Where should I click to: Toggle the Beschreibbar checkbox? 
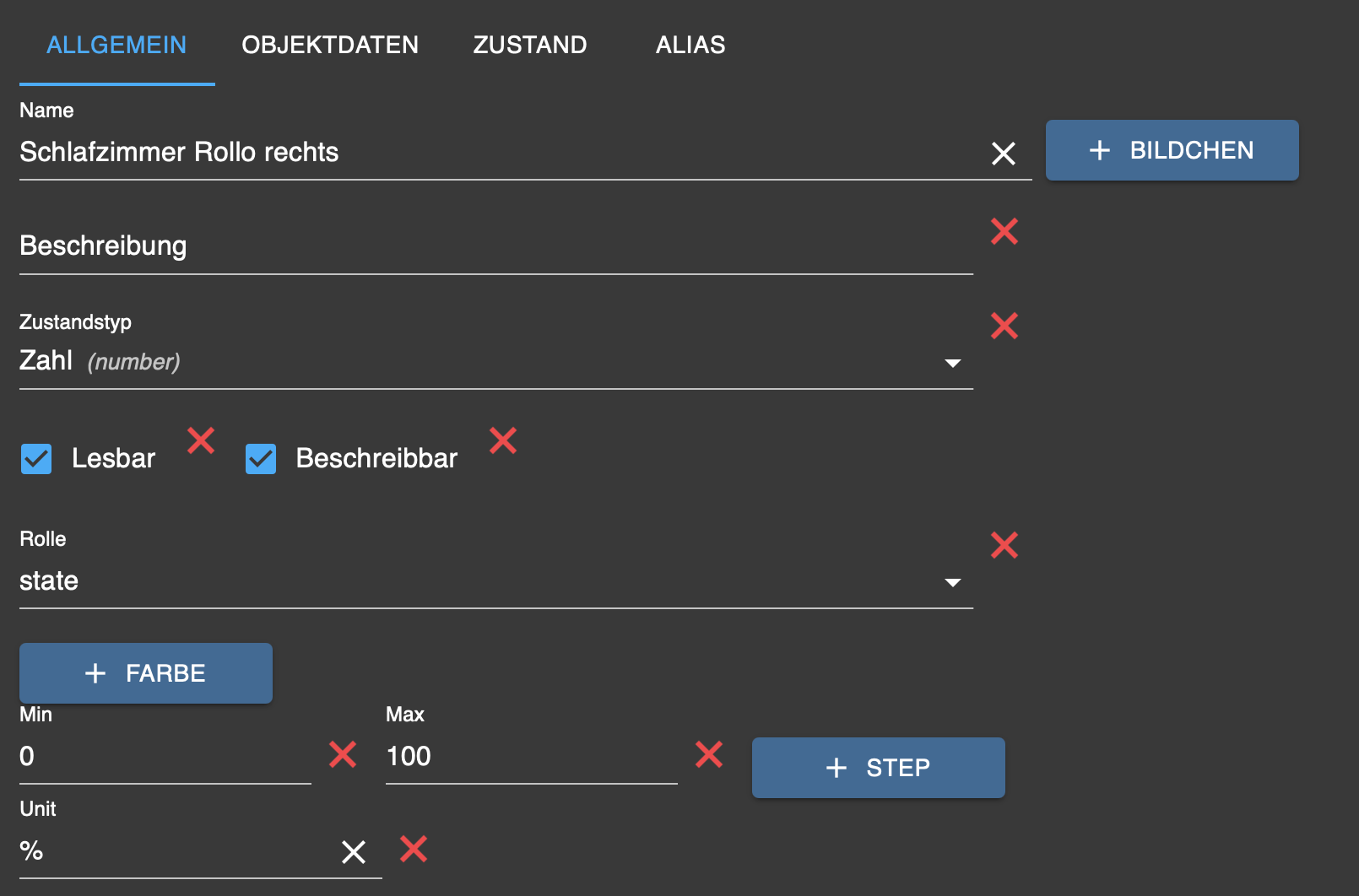[261, 459]
